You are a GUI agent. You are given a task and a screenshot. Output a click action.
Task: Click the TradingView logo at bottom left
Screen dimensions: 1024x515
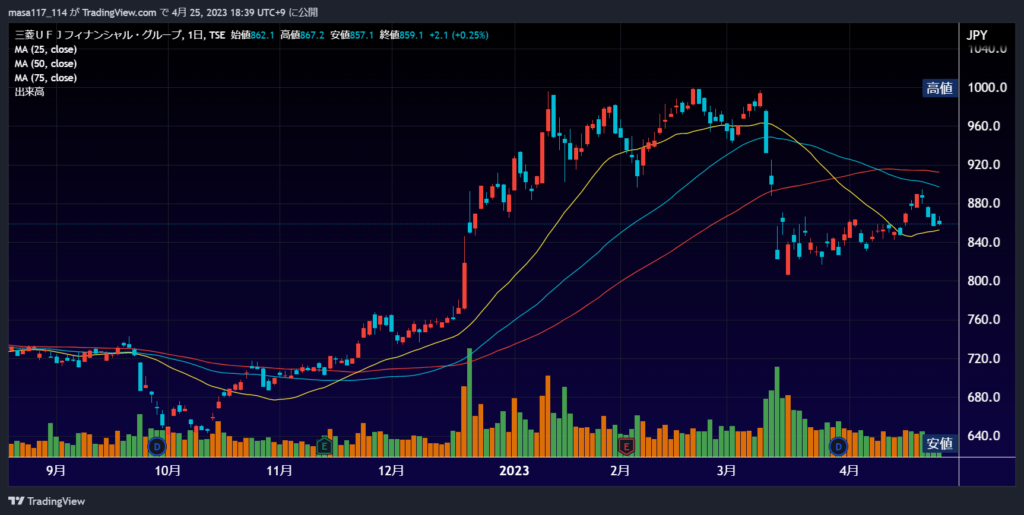coord(46,501)
